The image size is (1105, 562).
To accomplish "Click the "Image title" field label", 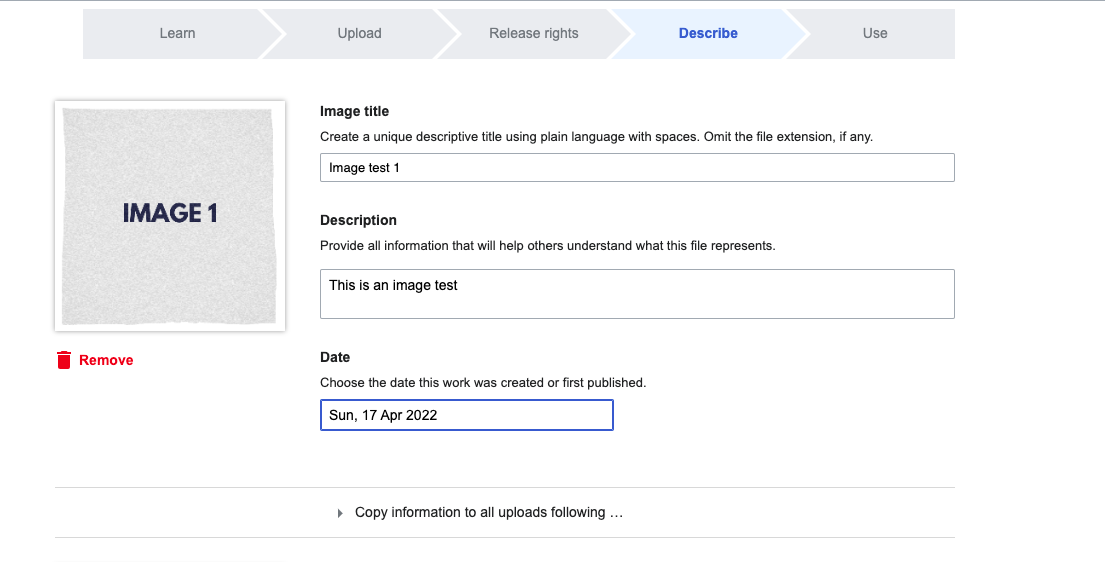I will point(354,111).
